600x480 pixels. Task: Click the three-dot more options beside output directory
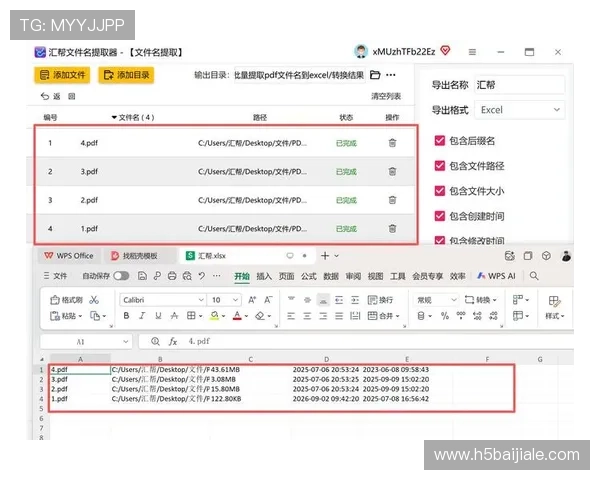tap(391, 75)
